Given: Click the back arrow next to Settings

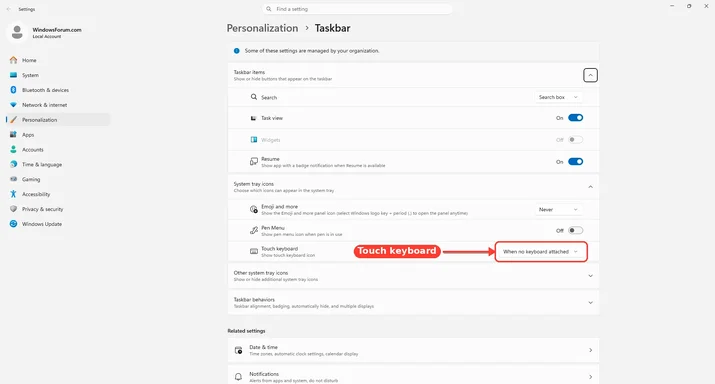Looking at the screenshot, I should (x=9, y=9).
